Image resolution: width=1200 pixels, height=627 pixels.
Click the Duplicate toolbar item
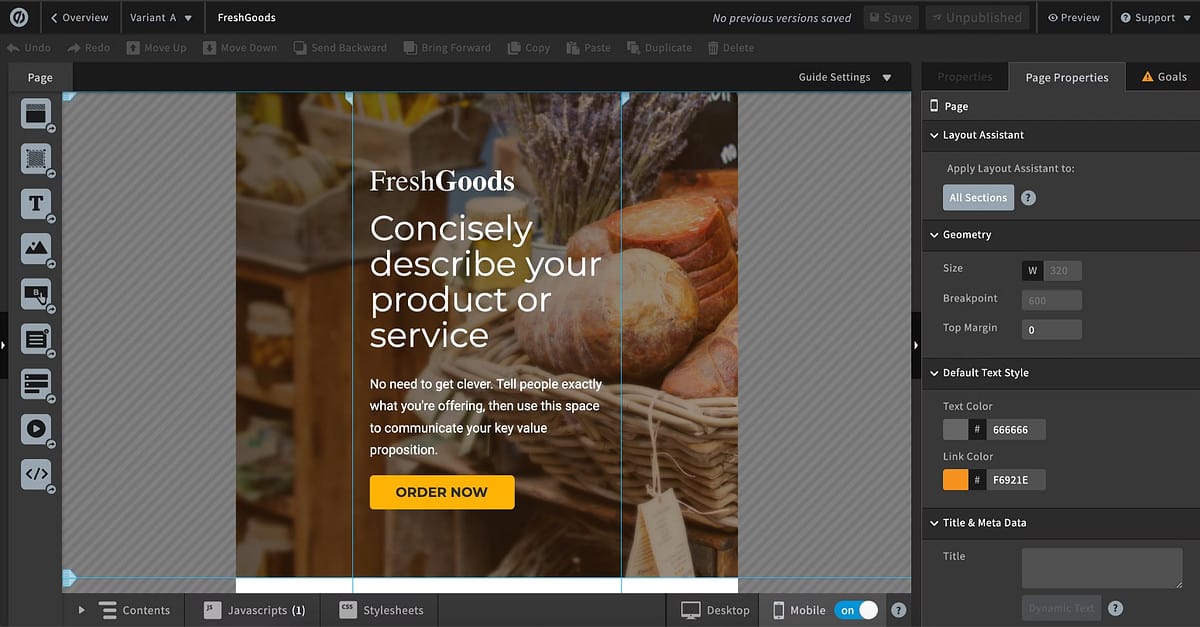click(x=660, y=47)
